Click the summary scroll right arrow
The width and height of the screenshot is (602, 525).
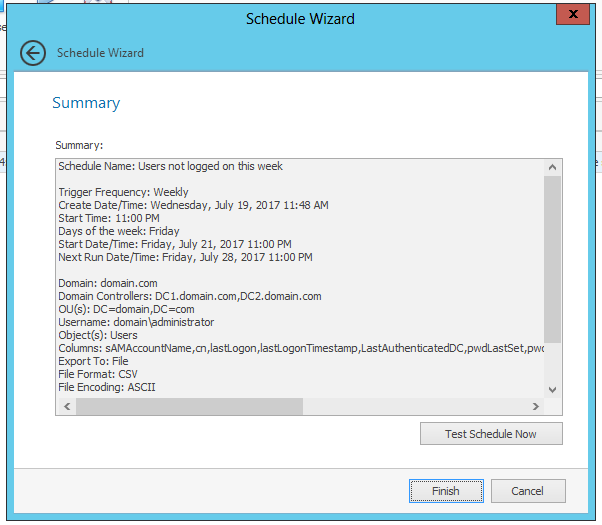tap(536, 407)
